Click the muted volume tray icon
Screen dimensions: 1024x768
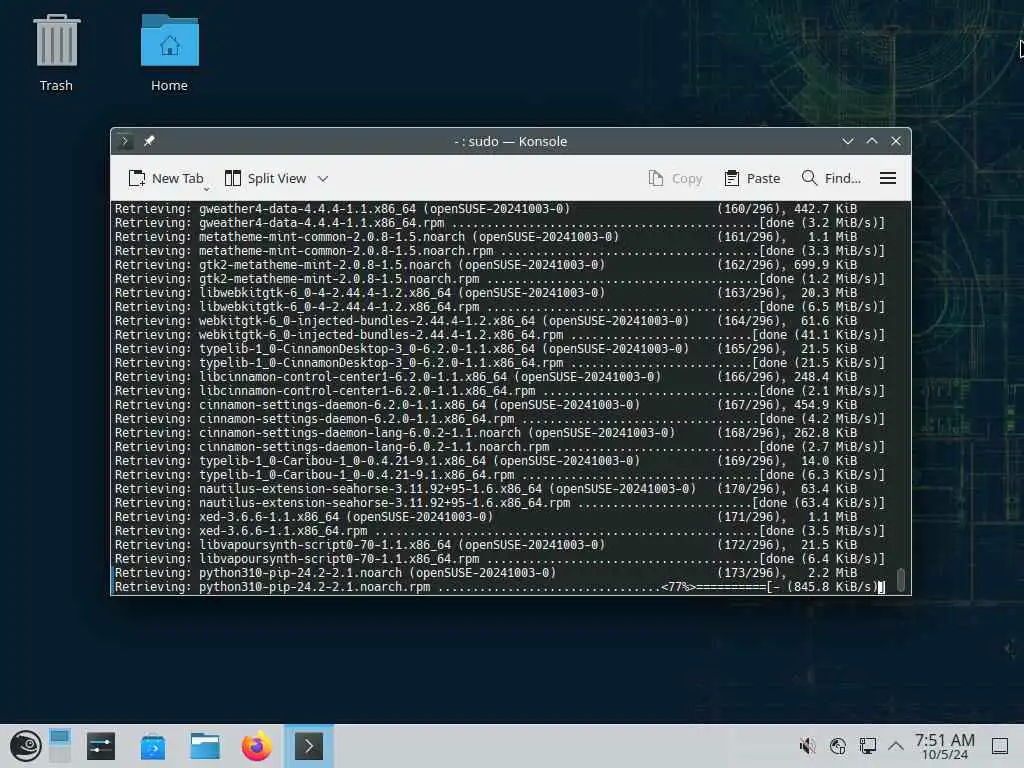[x=807, y=746]
